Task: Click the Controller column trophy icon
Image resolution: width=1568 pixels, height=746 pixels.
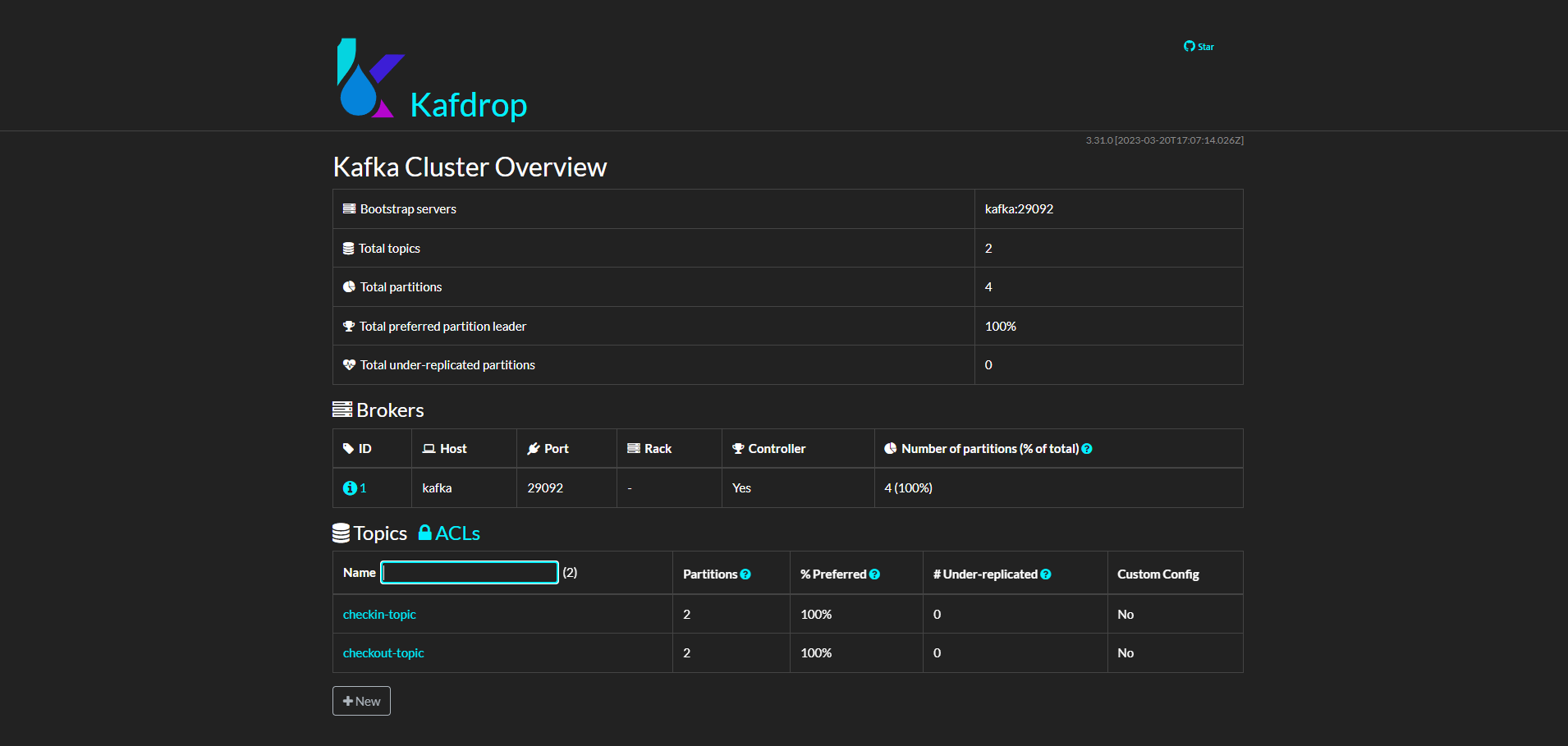Action: [738, 449]
